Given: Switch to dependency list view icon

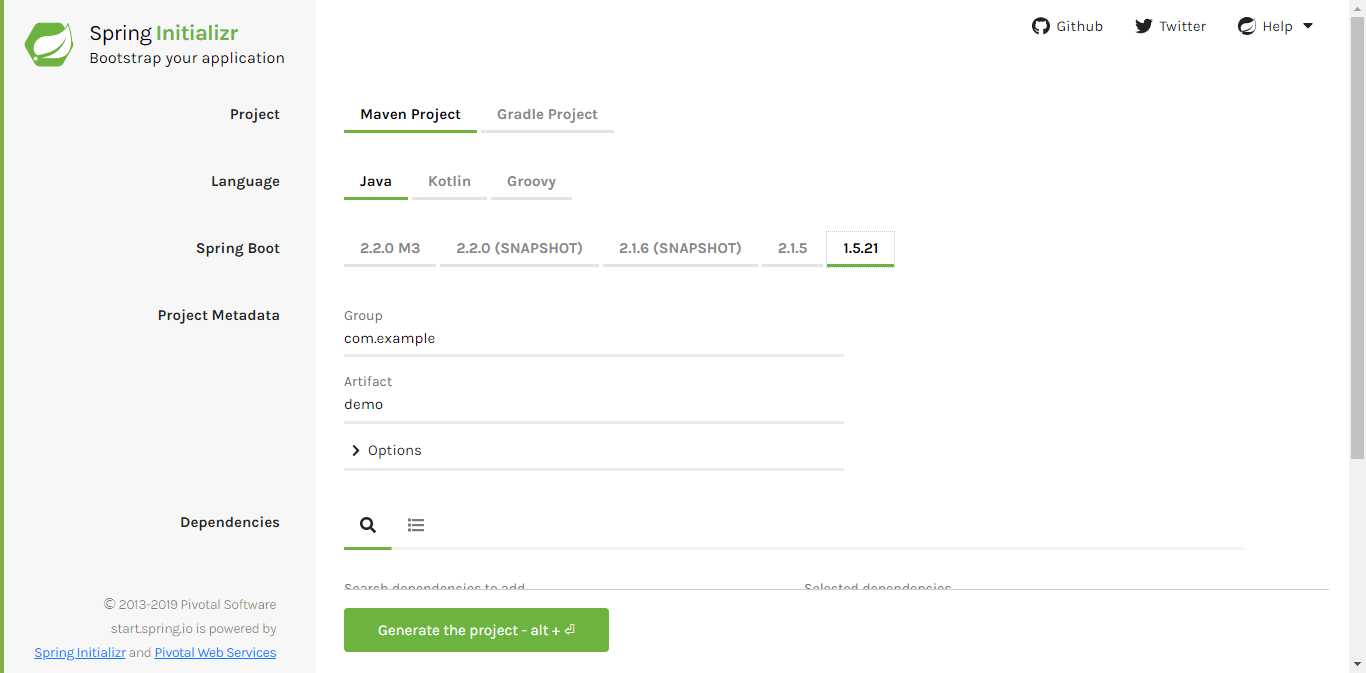Looking at the screenshot, I should click(416, 525).
